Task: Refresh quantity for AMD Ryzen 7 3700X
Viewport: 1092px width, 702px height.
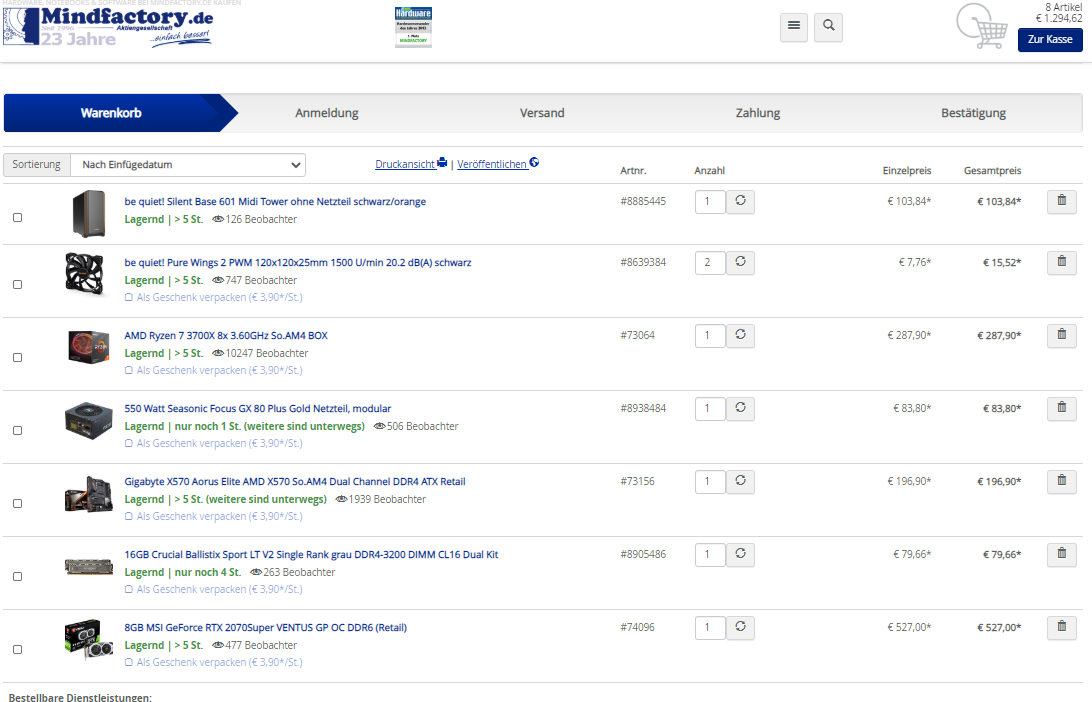Action: click(x=740, y=336)
